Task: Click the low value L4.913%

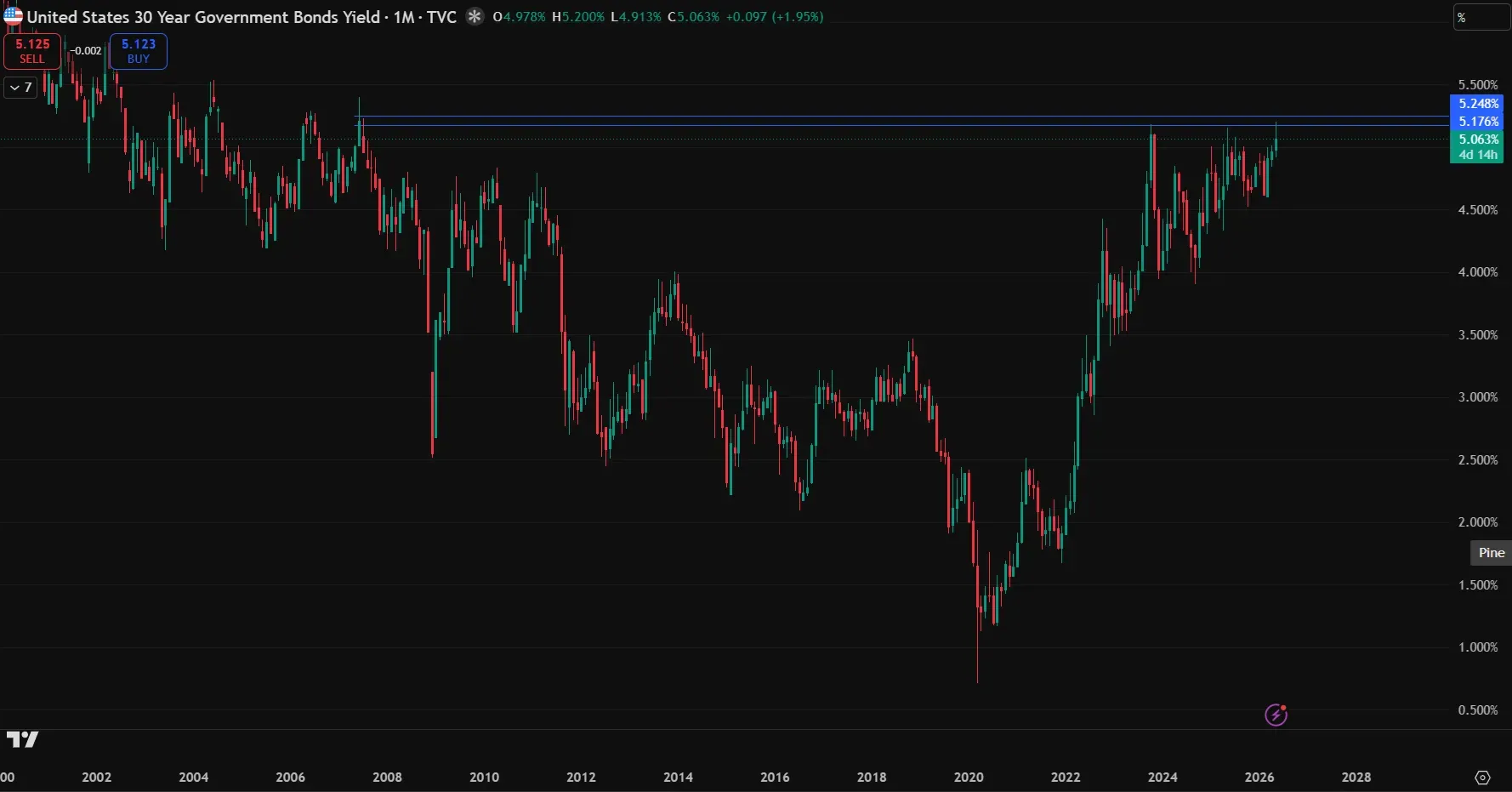Action: click(635, 17)
